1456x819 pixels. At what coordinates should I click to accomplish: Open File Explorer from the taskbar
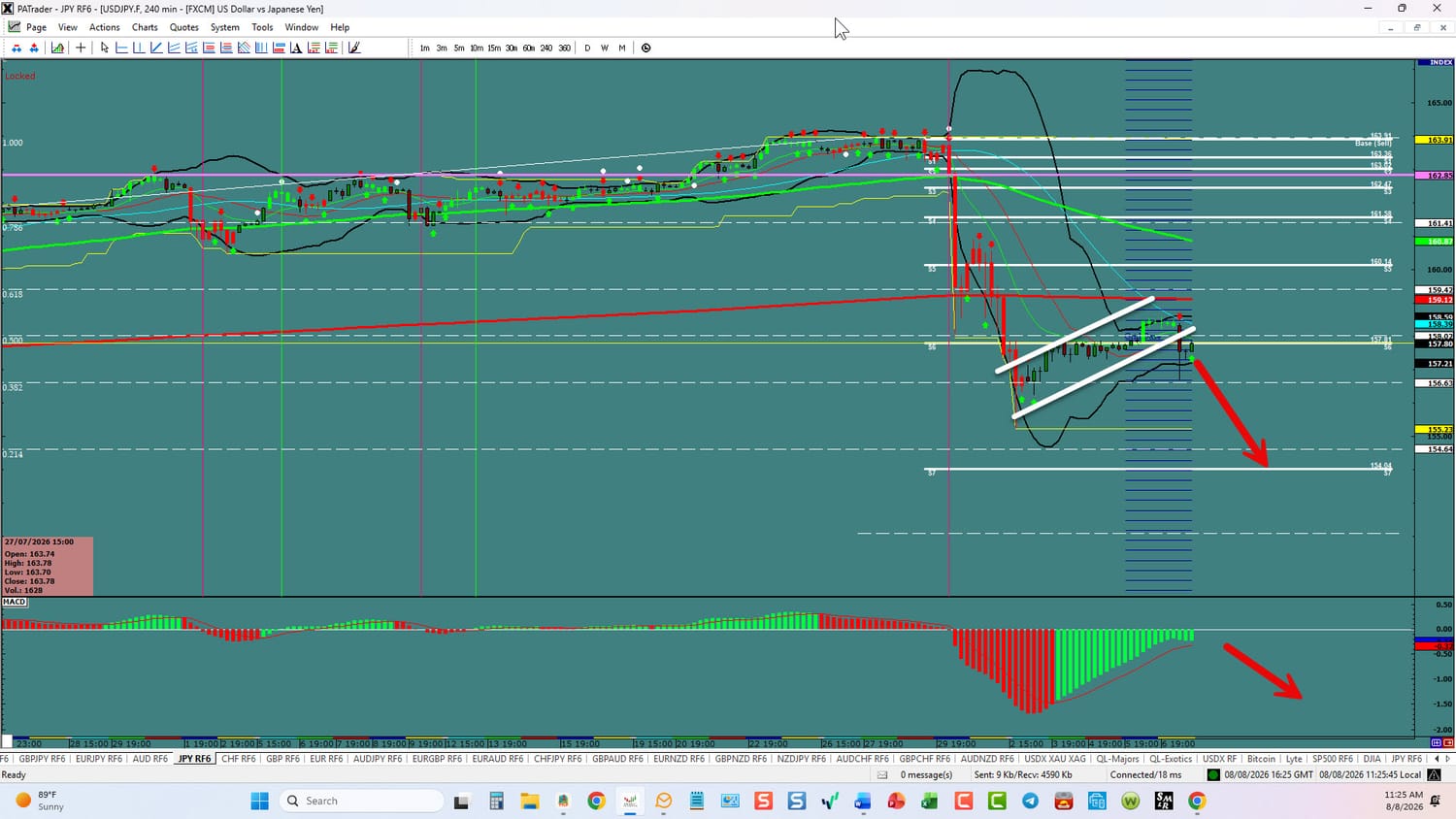click(x=529, y=801)
